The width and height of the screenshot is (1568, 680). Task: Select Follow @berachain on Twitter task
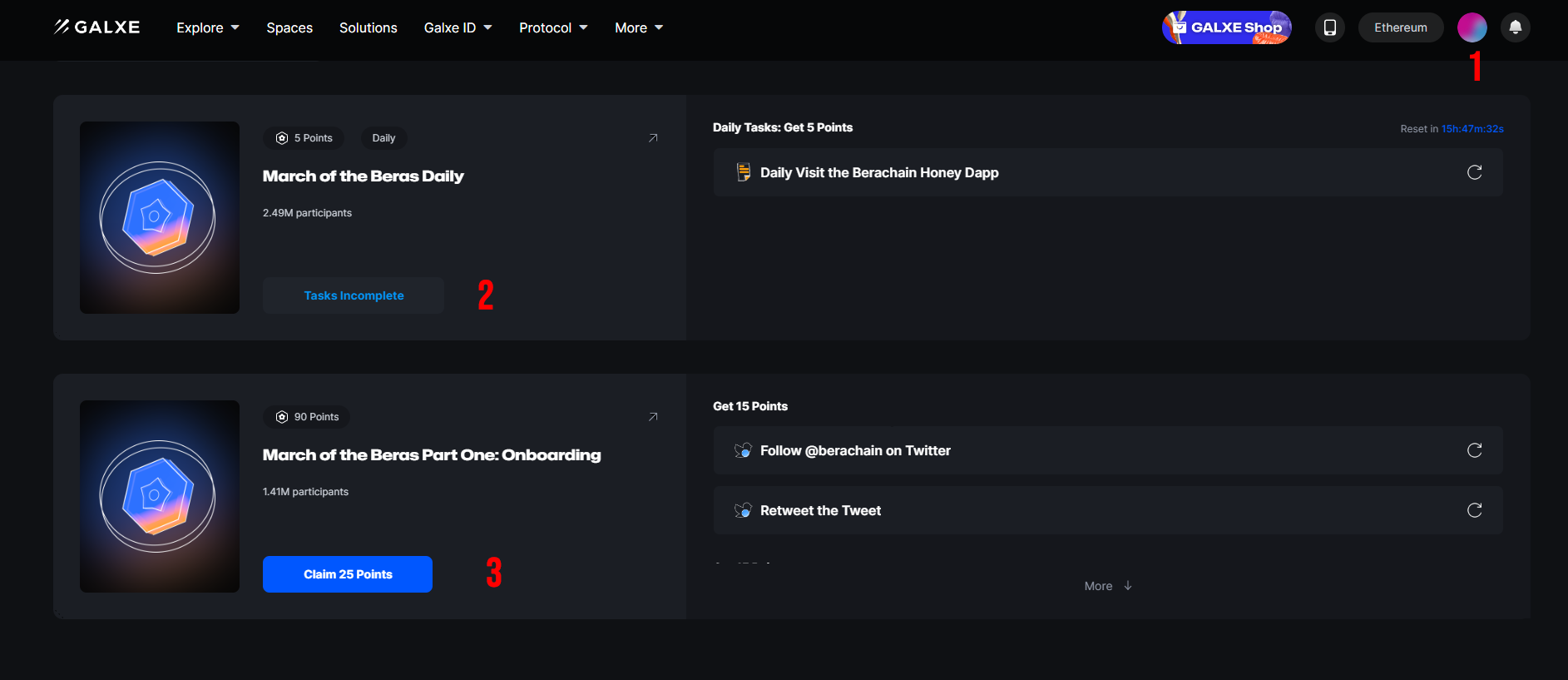pos(1108,450)
